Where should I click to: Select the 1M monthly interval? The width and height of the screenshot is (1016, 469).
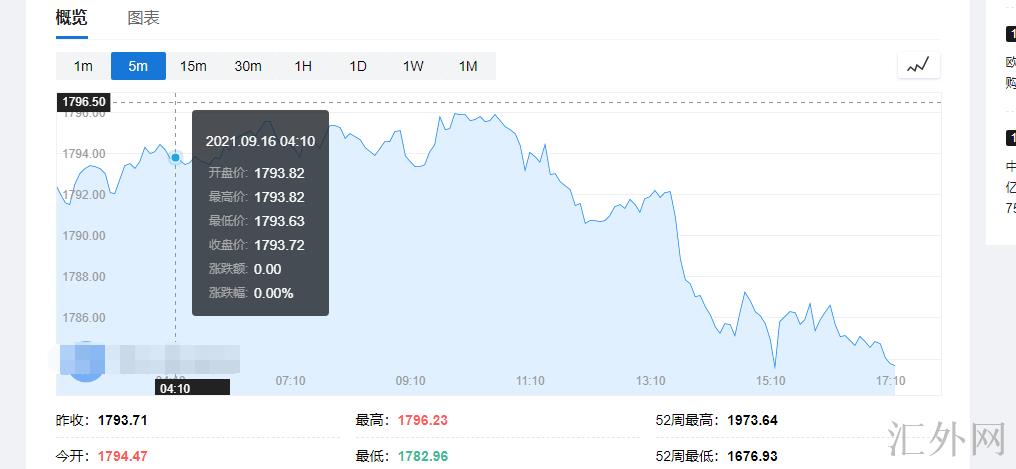pos(468,66)
